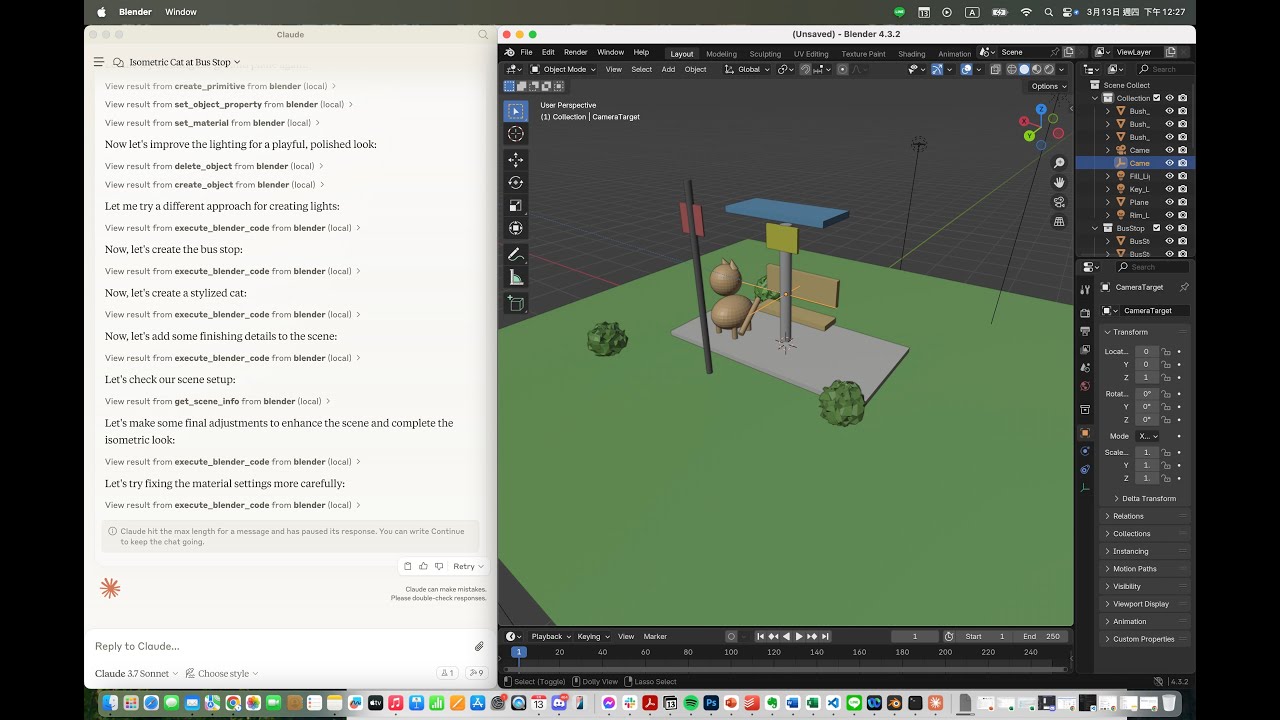Open the Object properties tab
The width and height of the screenshot is (1280, 720).
tap(1085, 433)
